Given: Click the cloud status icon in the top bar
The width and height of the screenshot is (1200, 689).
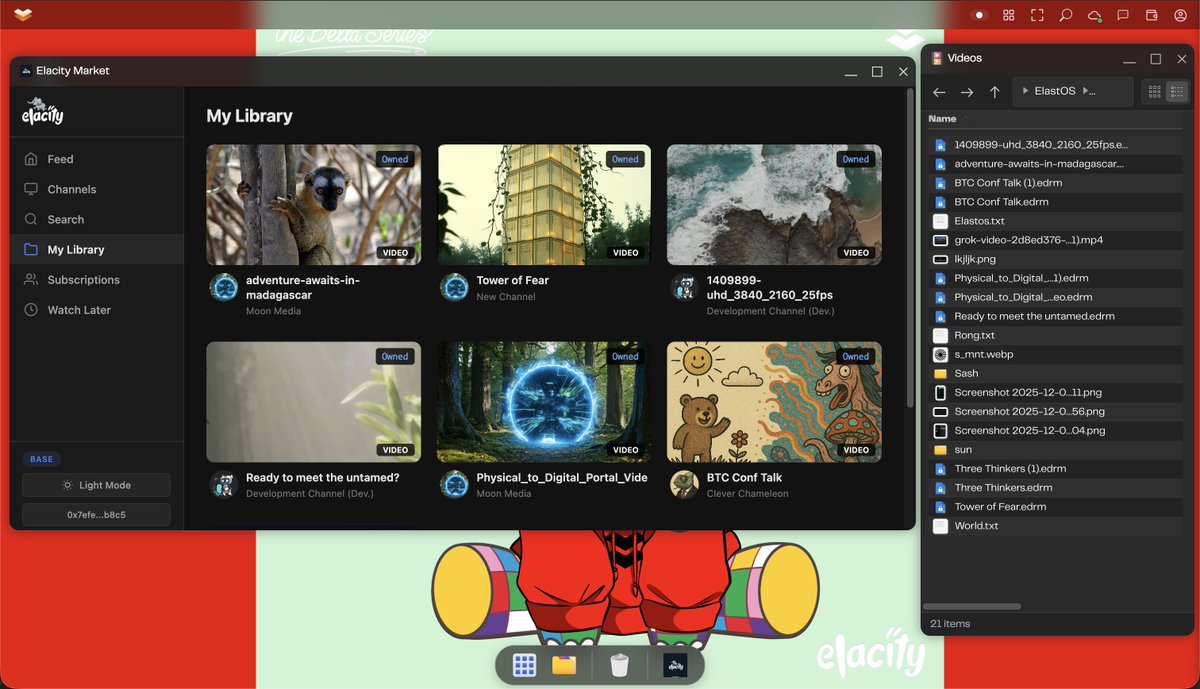Looking at the screenshot, I should coord(1095,15).
